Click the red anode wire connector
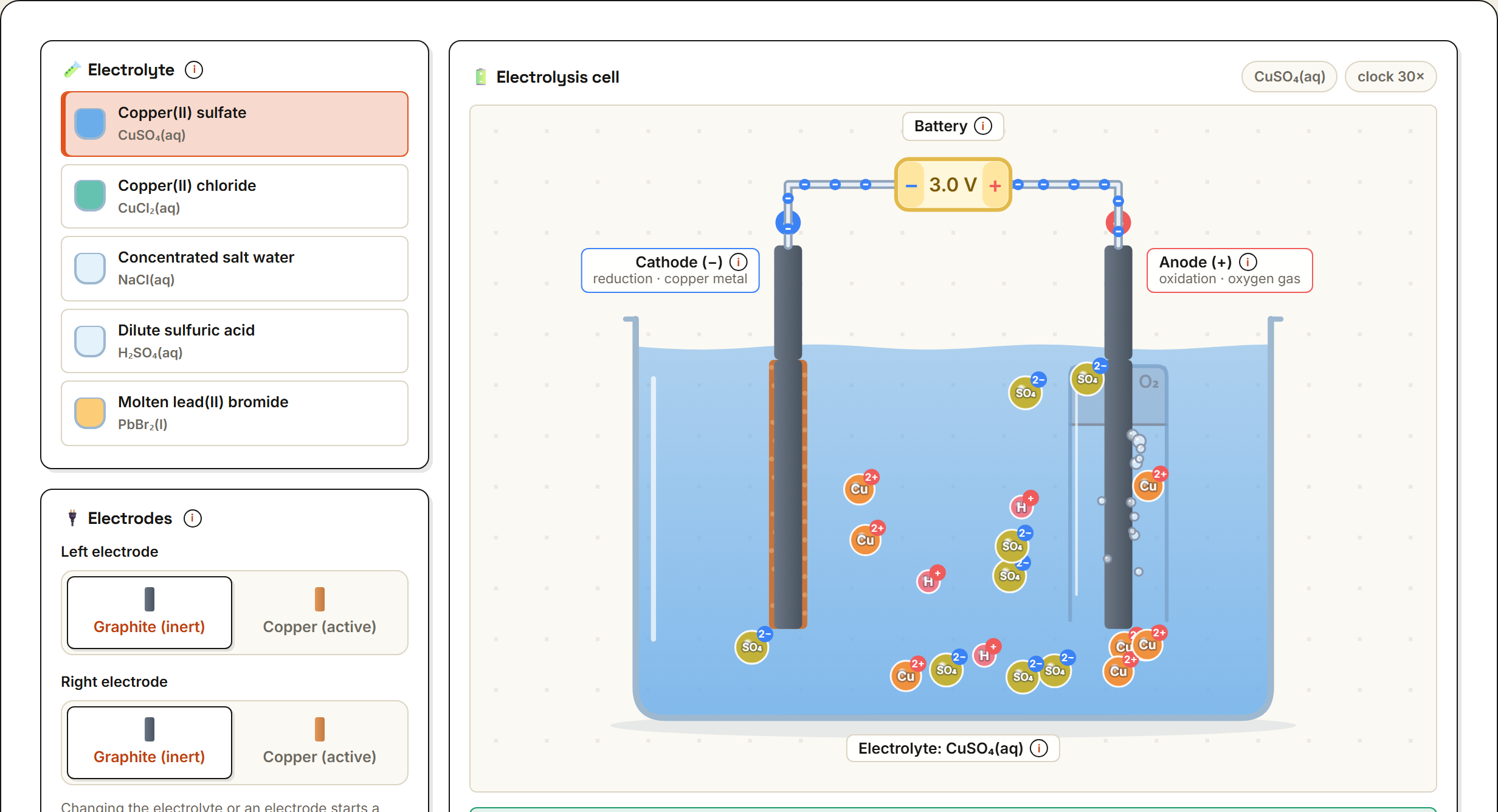The width and height of the screenshot is (1498, 812). [x=1118, y=223]
